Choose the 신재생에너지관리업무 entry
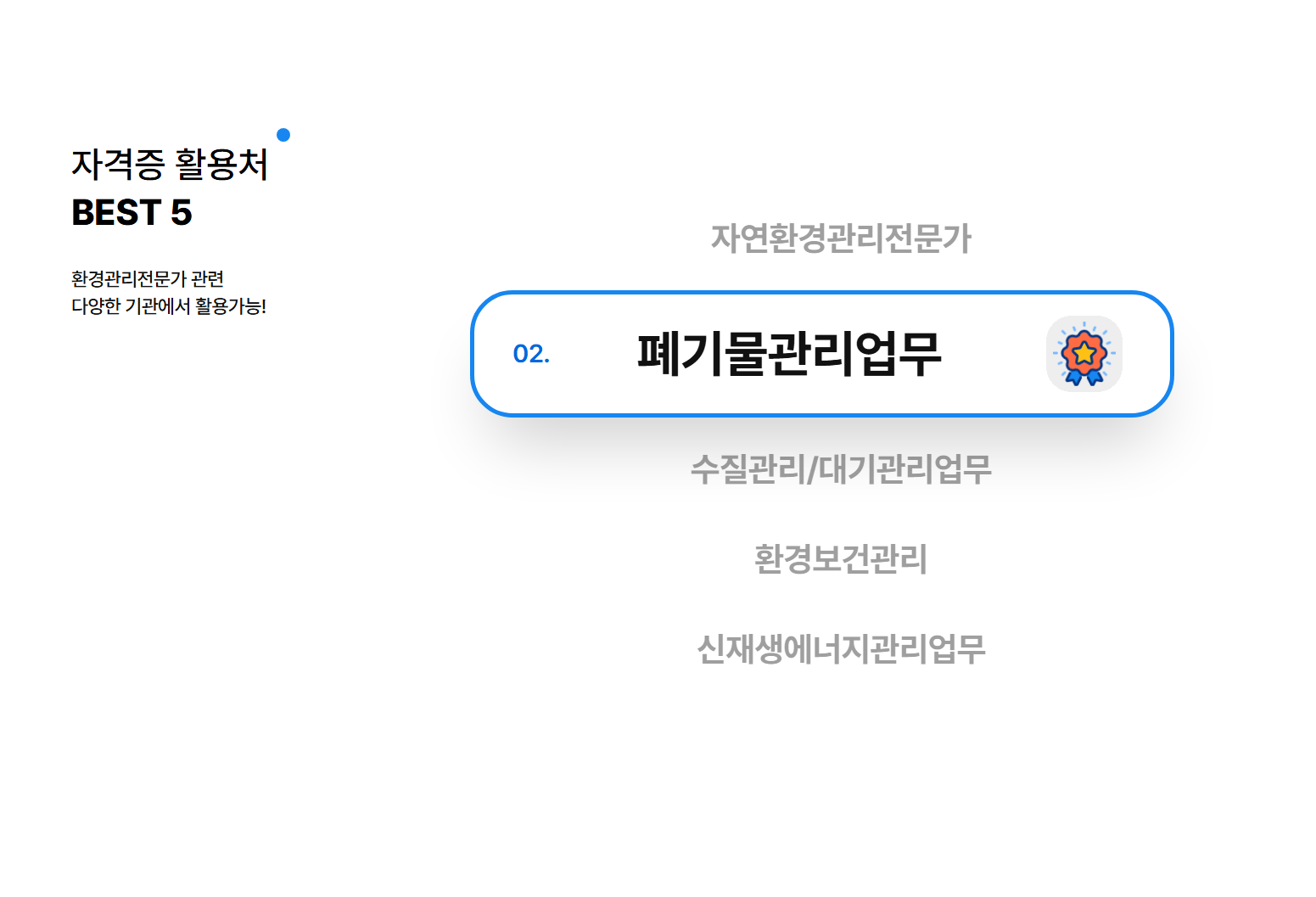This screenshot has width=1316, height=897. point(841,649)
